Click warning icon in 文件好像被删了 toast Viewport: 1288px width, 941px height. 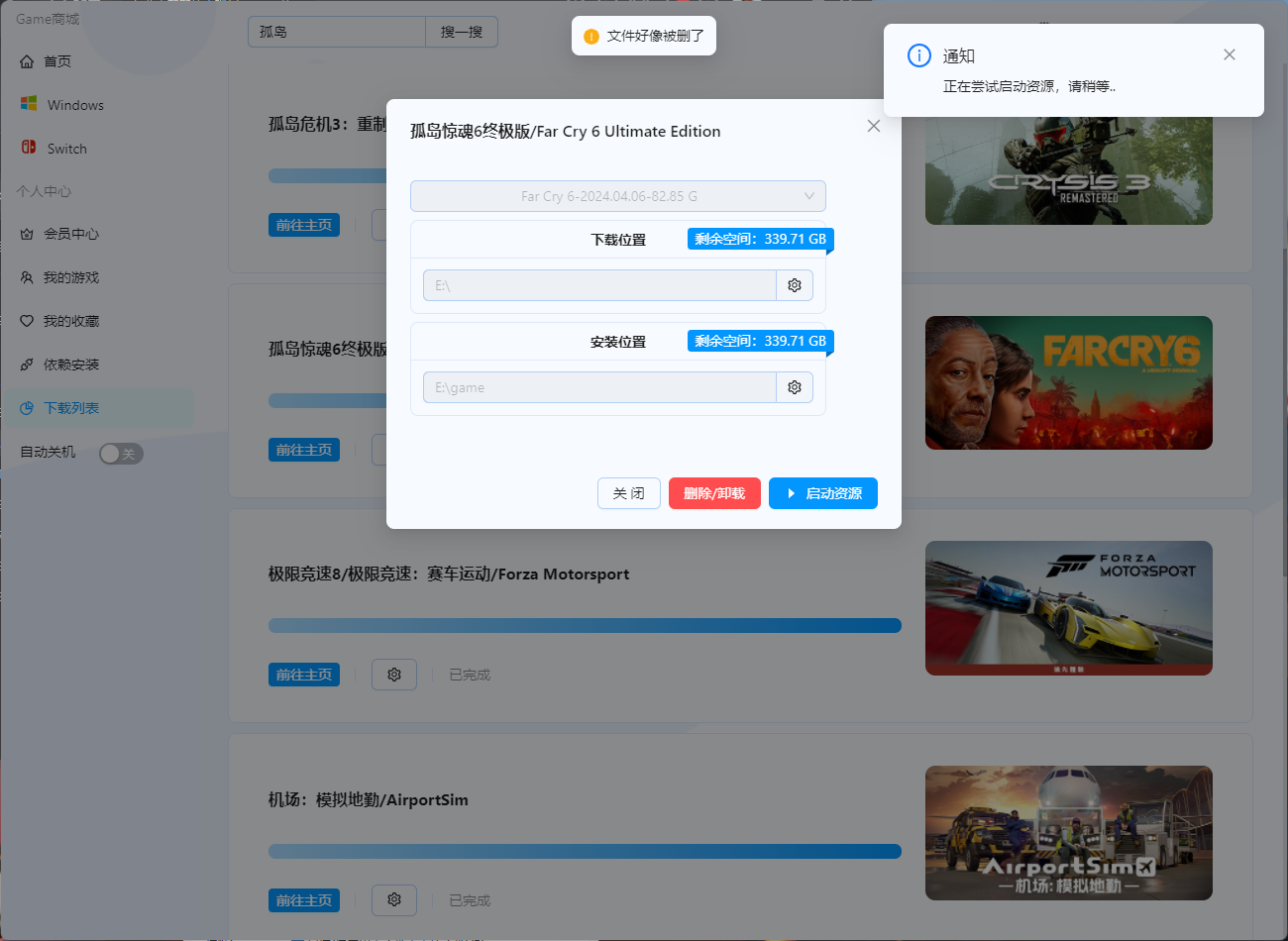(x=591, y=37)
